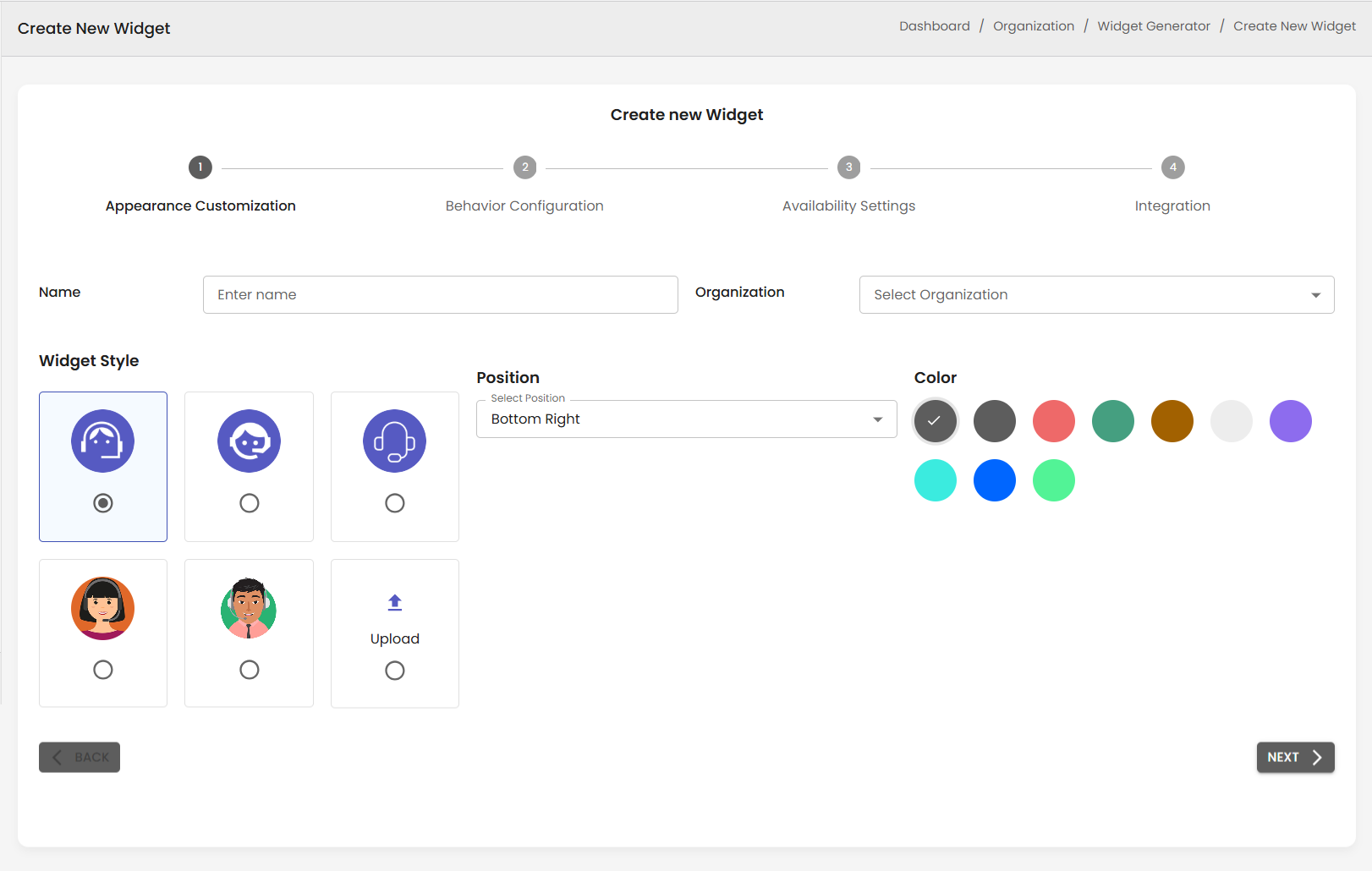
Task: Click the arrow on the Organization combo box
Action: [x=1315, y=295]
